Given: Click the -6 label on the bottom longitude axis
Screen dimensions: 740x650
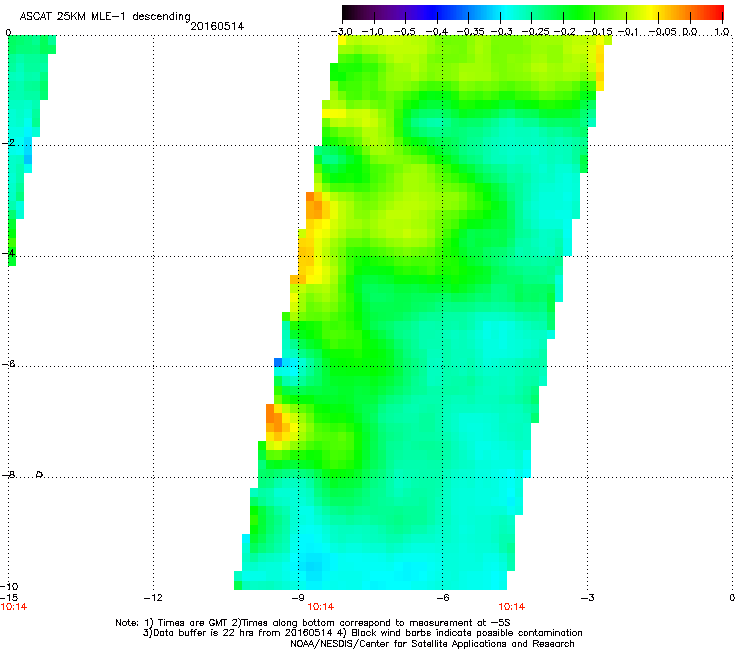Looking at the screenshot, I should (442, 598).
